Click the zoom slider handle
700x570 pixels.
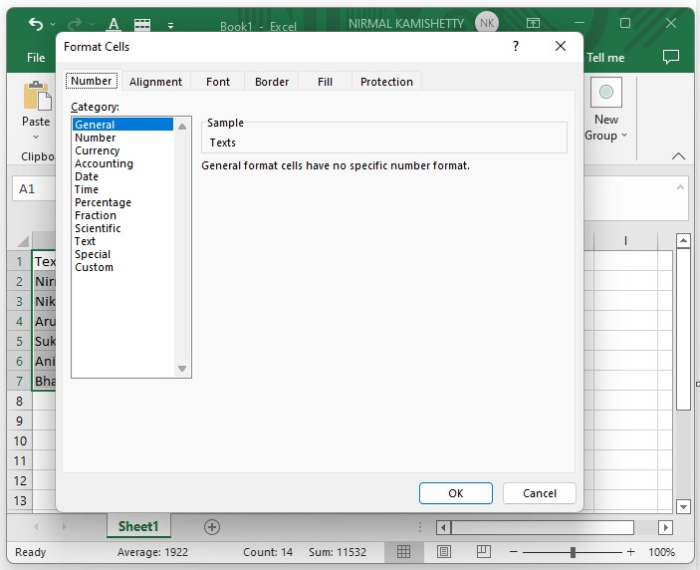[573, 552]
